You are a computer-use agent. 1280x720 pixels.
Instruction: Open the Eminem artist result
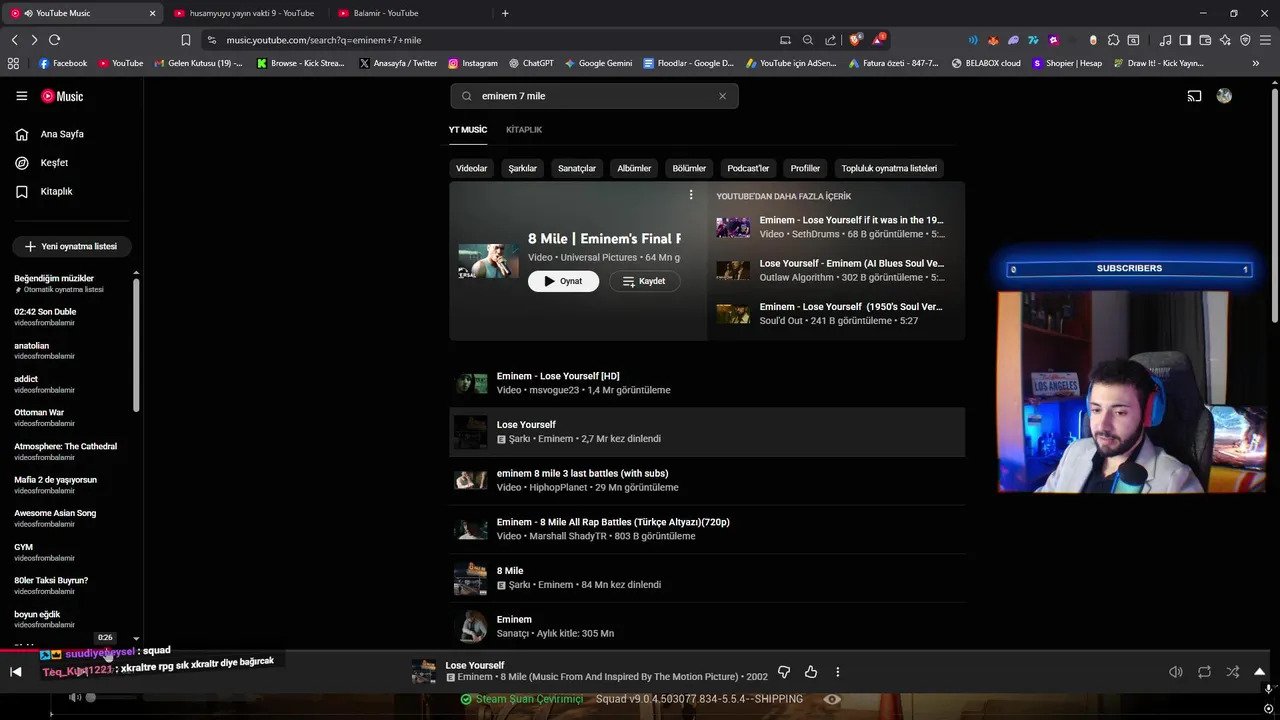(x=707, y=626)
